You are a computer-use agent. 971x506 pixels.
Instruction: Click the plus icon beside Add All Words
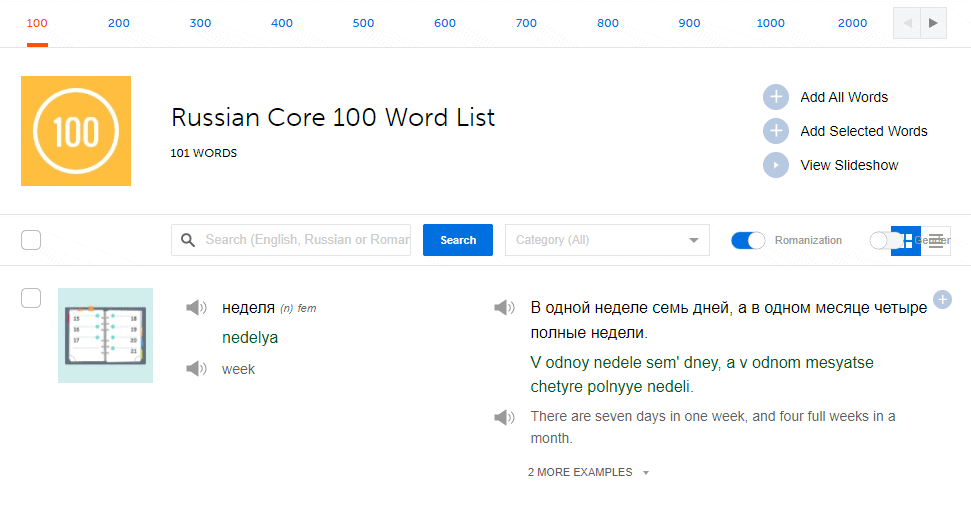(776, 97)
